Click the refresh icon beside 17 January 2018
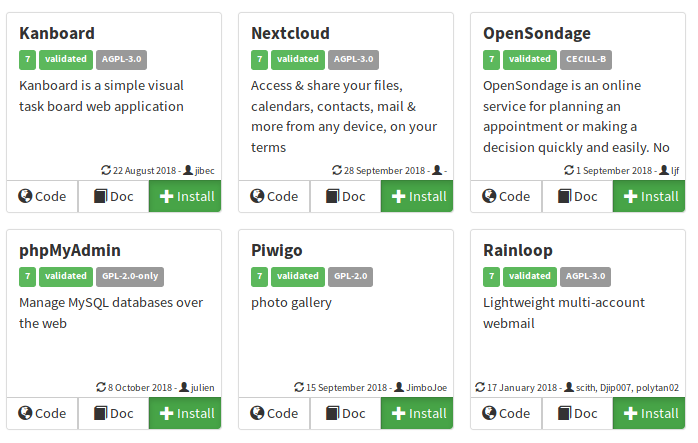The height and width of the screenshot is (443, 698). [x=480, y=387]
